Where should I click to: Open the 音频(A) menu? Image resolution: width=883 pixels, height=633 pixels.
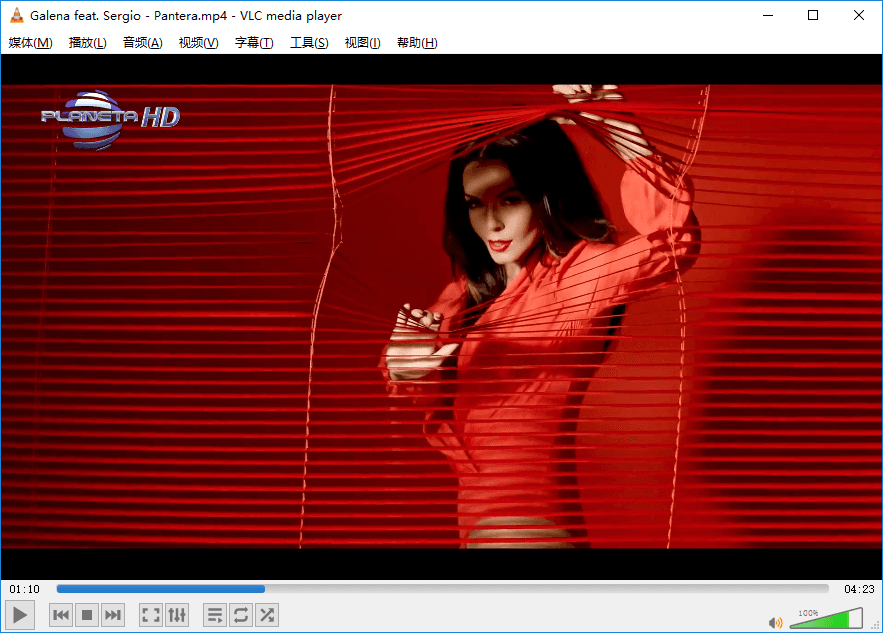tap(142, 43)
